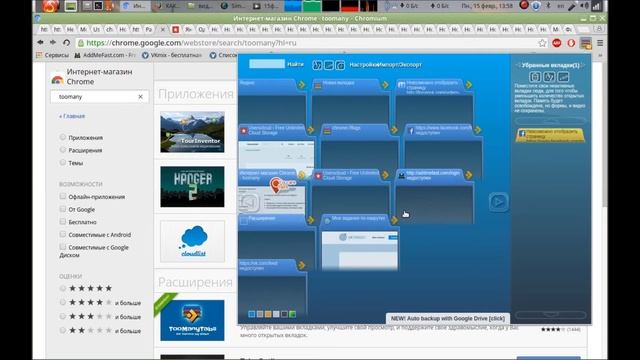Viewport: 640px width, 360px height.
Task: Select the Приложения radio button
Action: (x=62, y=137)
